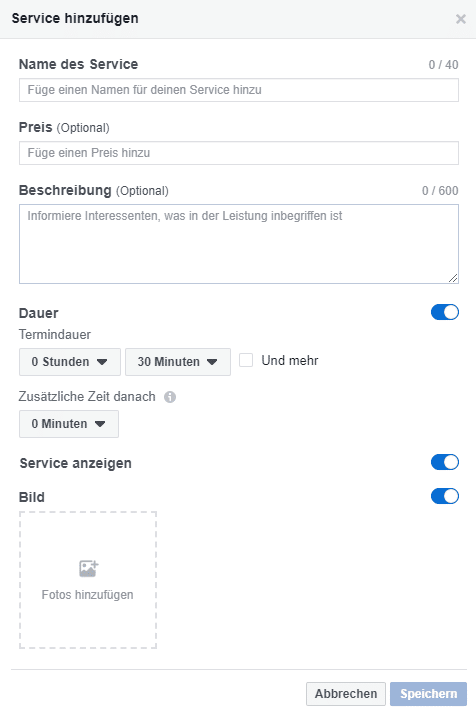Click the info icon beside Zusätzliche Zeit danach

(x=170, y=397)
